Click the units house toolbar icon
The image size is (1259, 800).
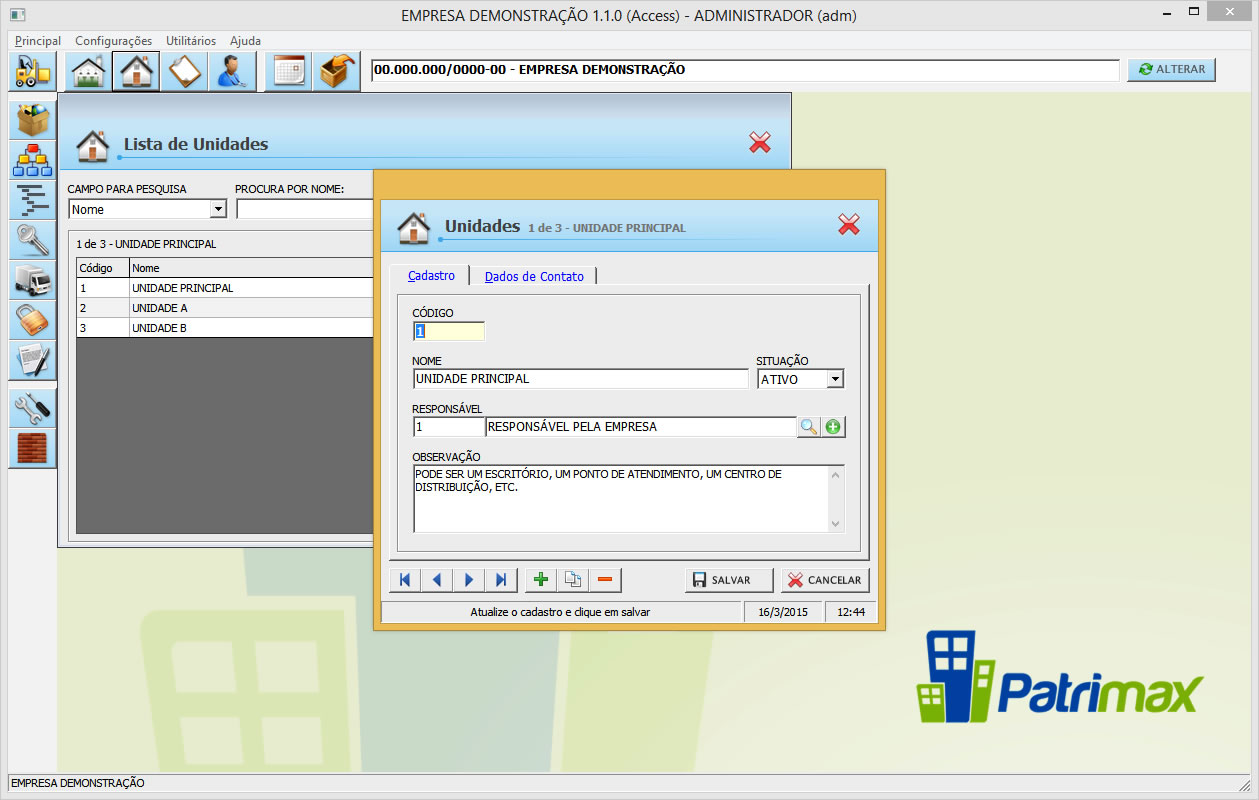coord(136,72)
